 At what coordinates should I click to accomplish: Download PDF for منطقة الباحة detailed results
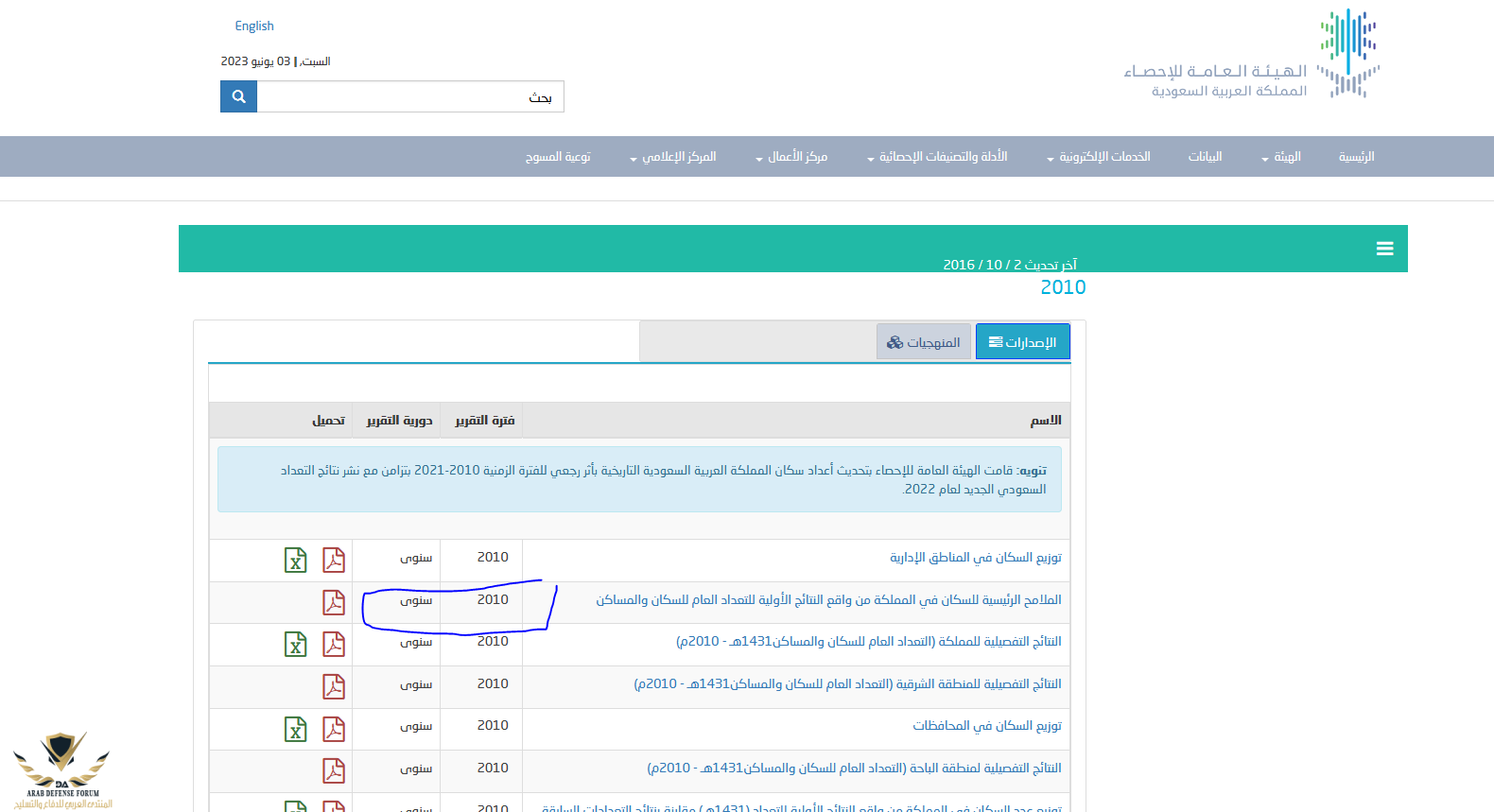coord(334,770)
